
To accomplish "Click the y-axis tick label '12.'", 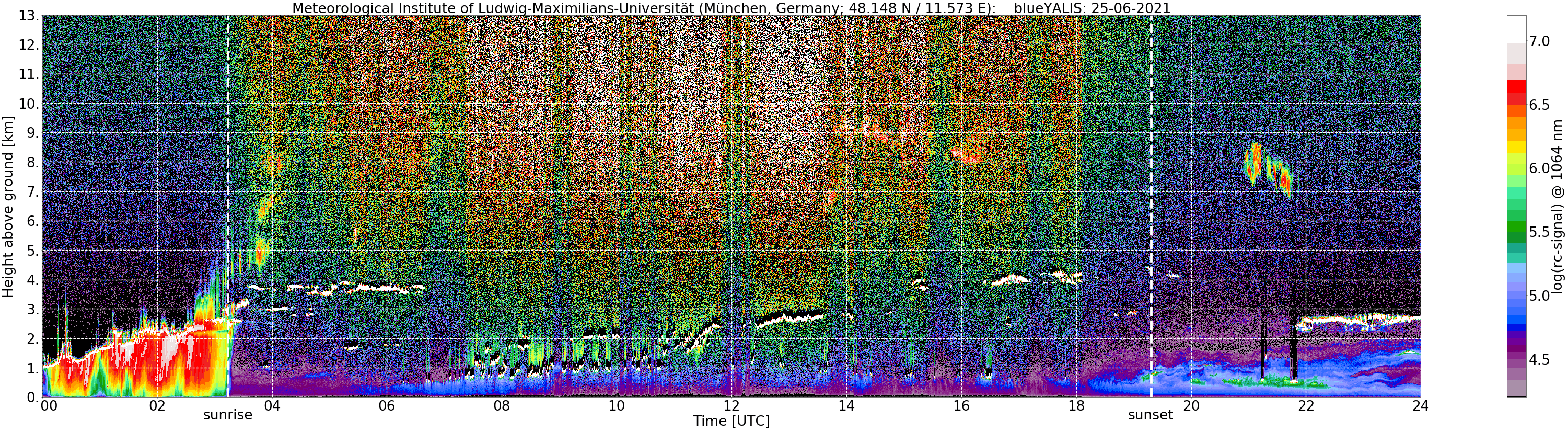I will (29, 45).
